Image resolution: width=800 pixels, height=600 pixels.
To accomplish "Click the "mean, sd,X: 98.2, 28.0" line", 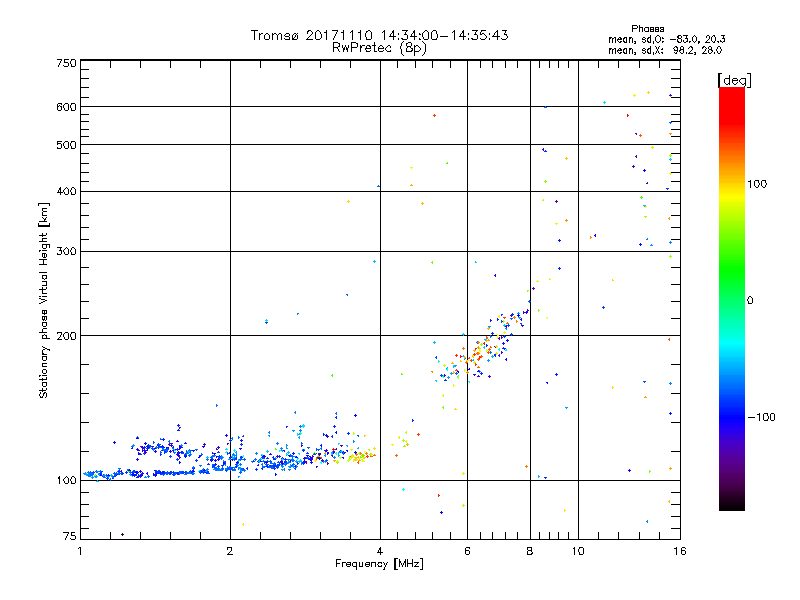I will coord(665,50).
